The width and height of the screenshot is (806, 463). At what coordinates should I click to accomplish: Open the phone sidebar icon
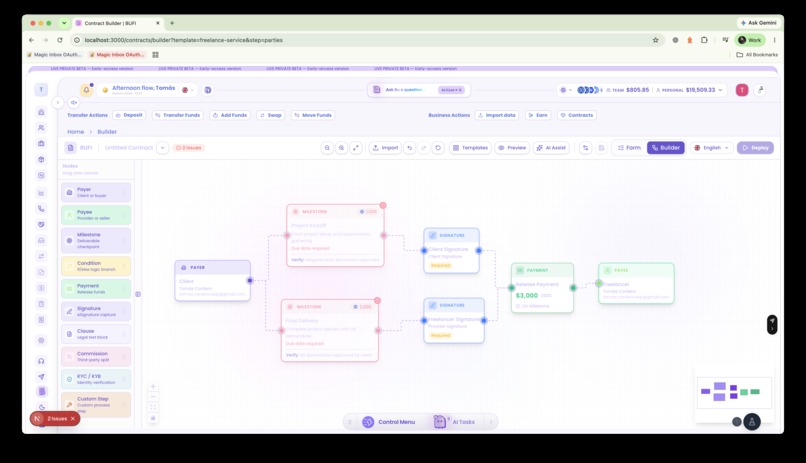42,209
